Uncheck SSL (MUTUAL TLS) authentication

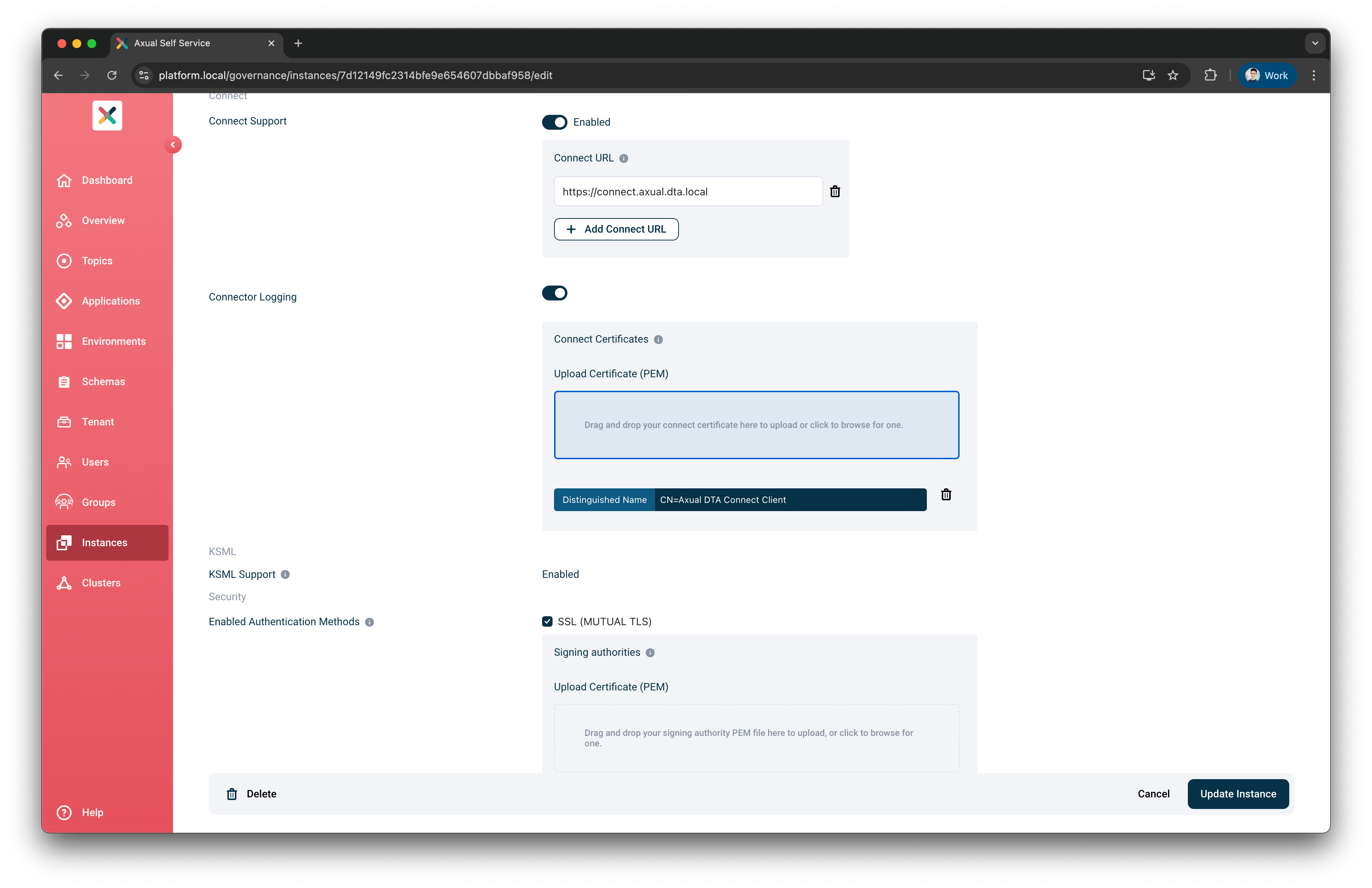(x=547, y=621)
